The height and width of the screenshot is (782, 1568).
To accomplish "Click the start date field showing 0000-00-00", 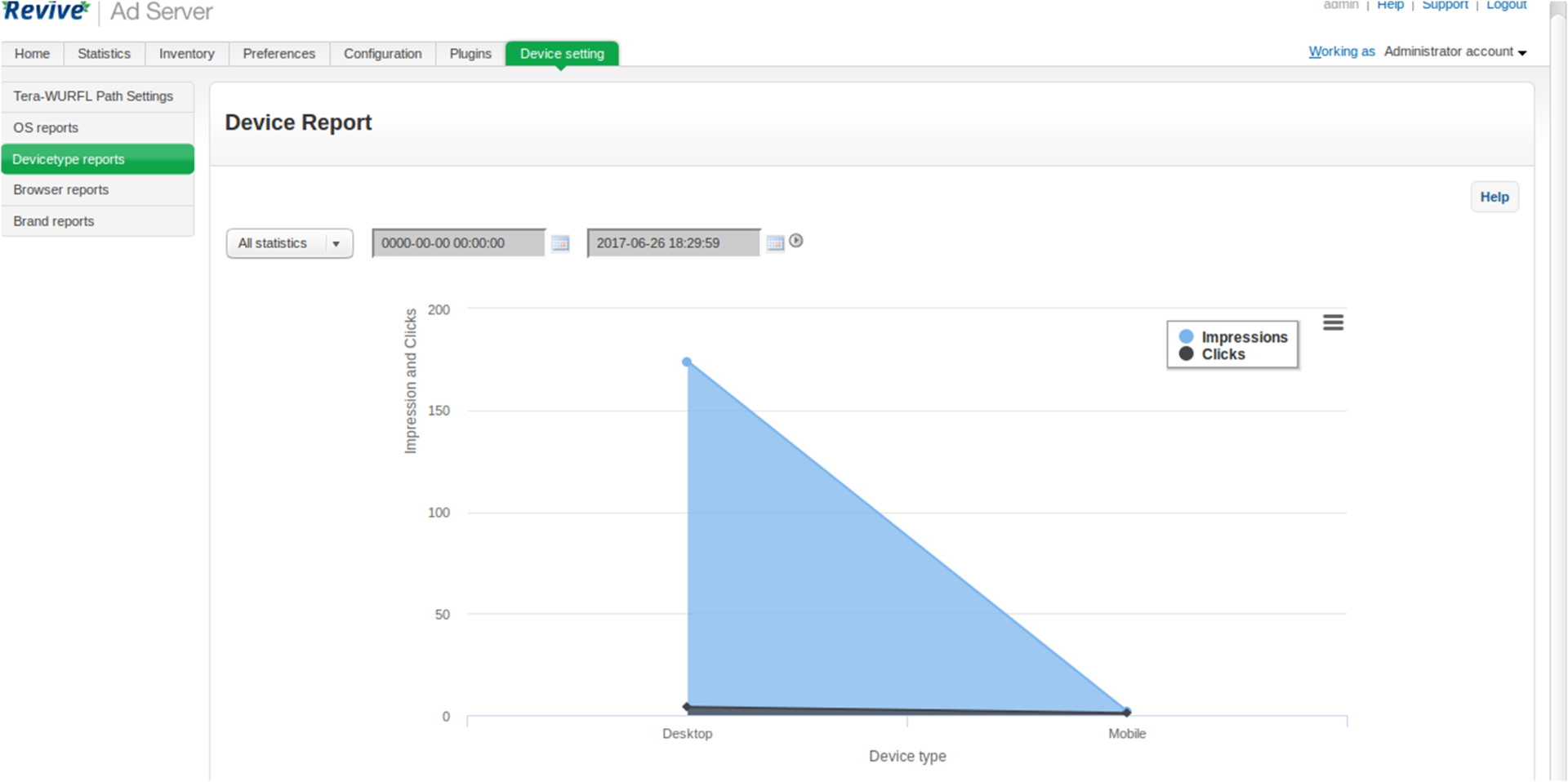I will point(458,243).
